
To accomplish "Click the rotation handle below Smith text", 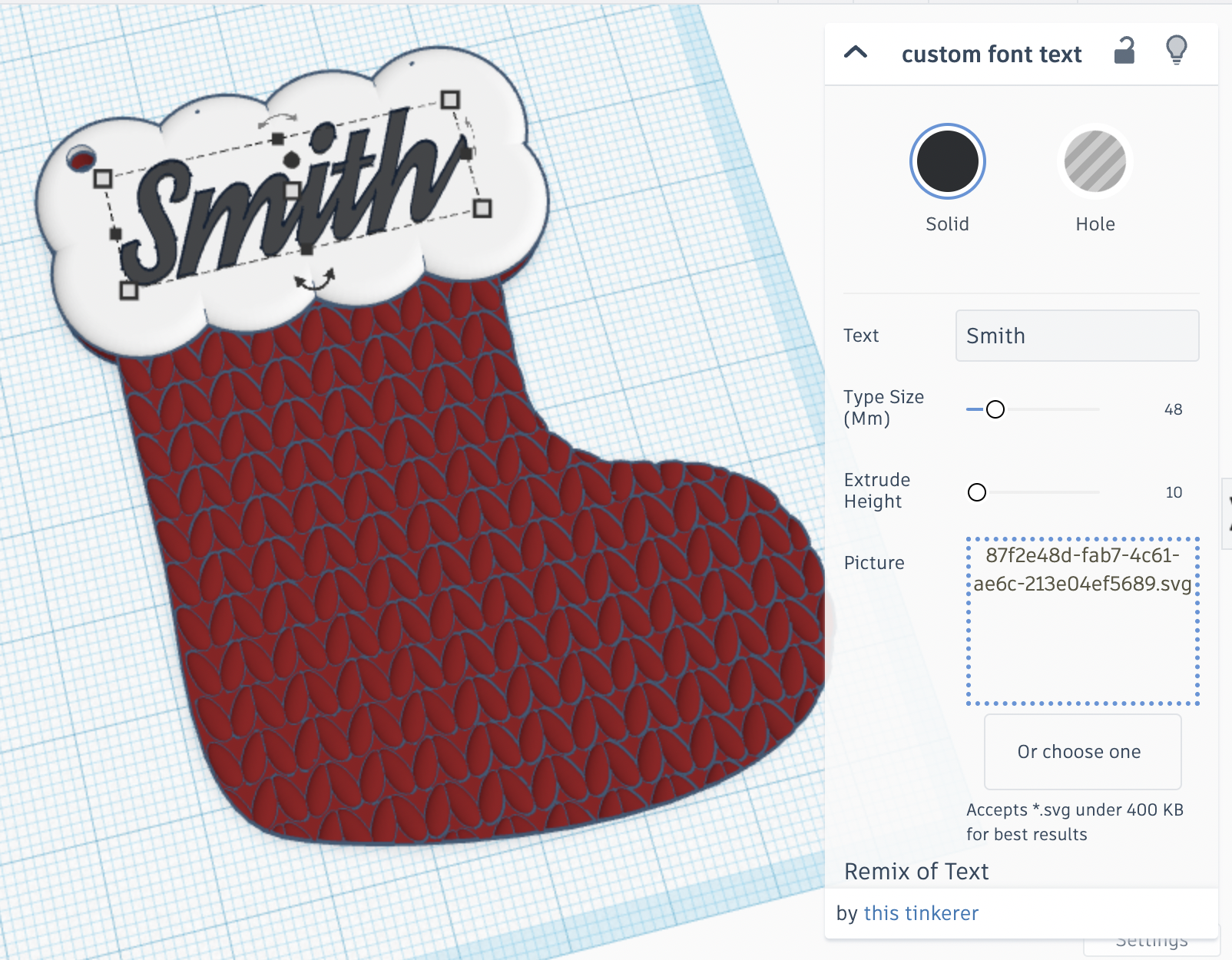I will click(315, 280).
